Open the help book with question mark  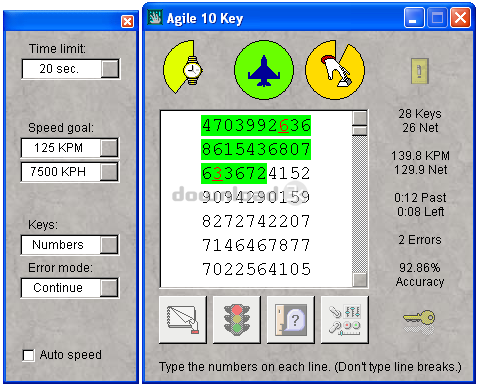(291, 320)
